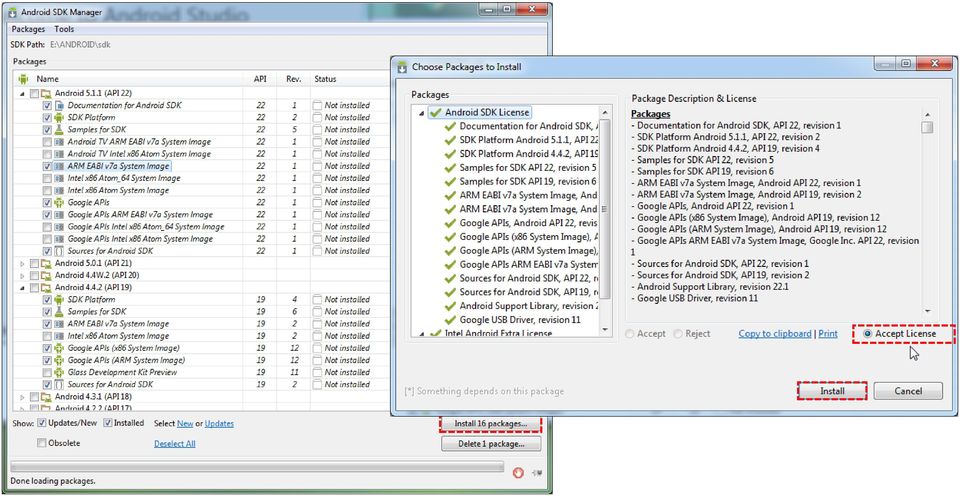
Task: Click the Glass Development Kit Preview icon
Action: click(59, 372)
